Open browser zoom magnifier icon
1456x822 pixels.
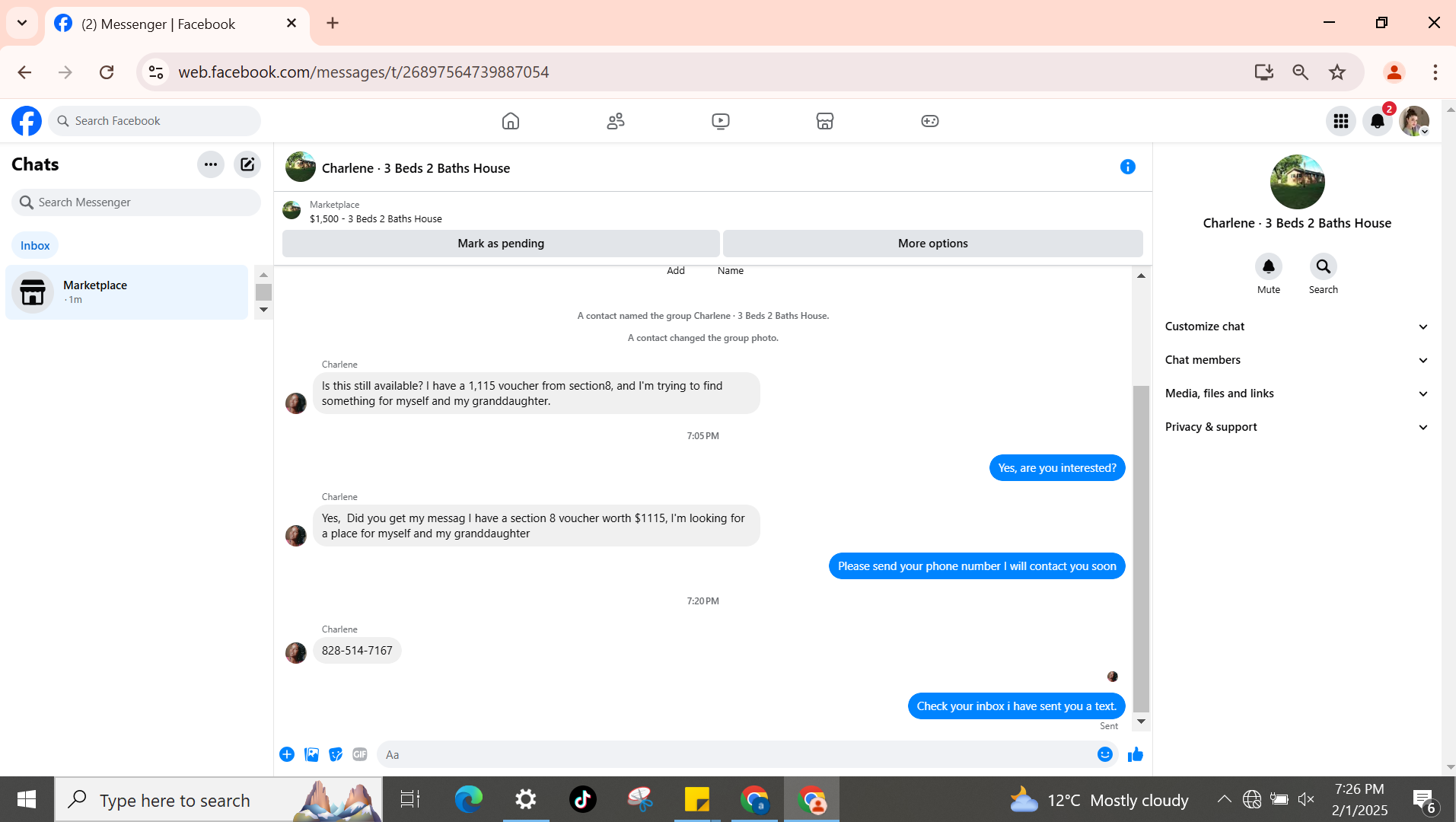(1301, 72)
